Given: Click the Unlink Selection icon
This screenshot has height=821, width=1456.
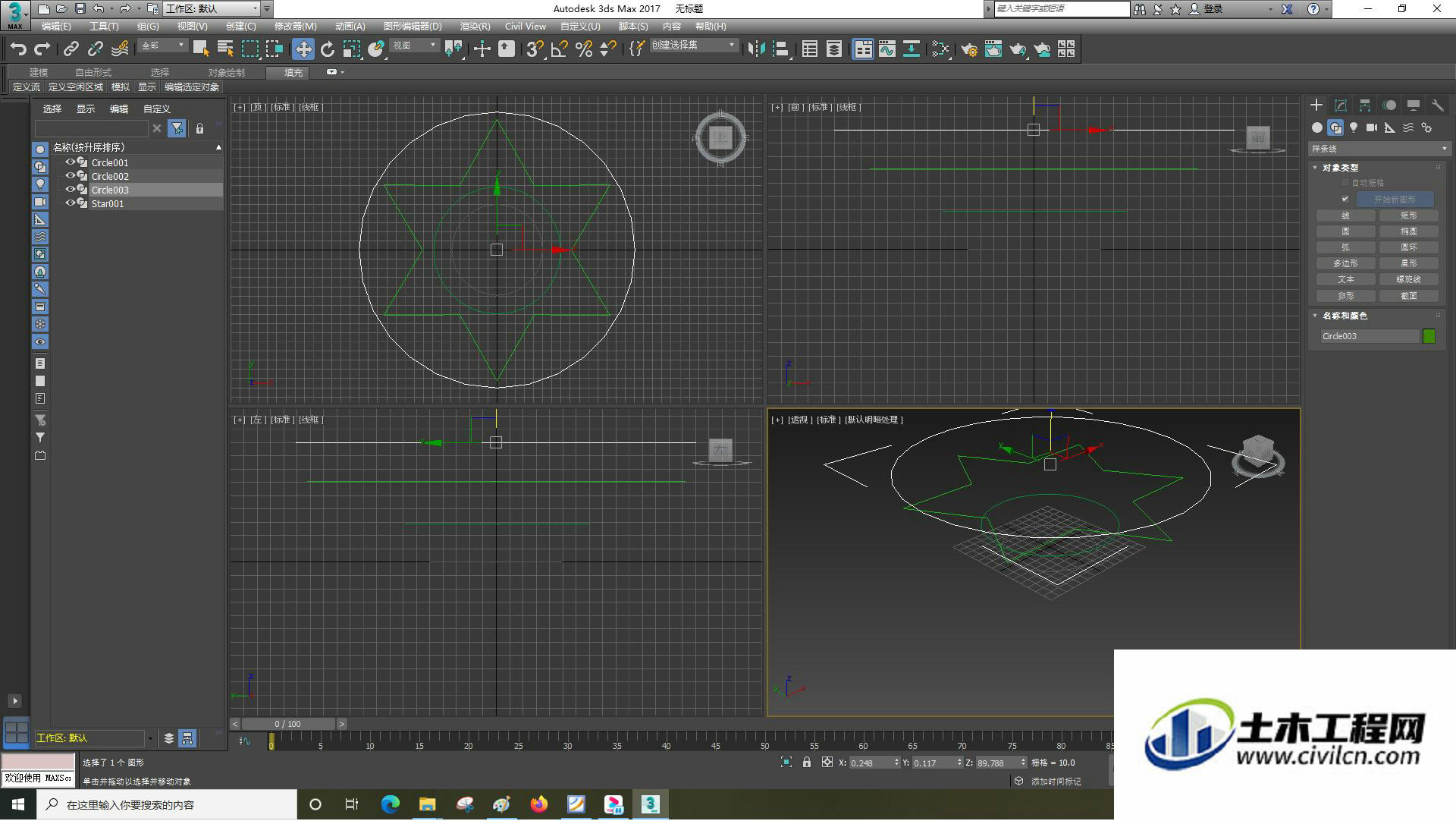Looking at the screenshot, I should [x=96, y=49].
